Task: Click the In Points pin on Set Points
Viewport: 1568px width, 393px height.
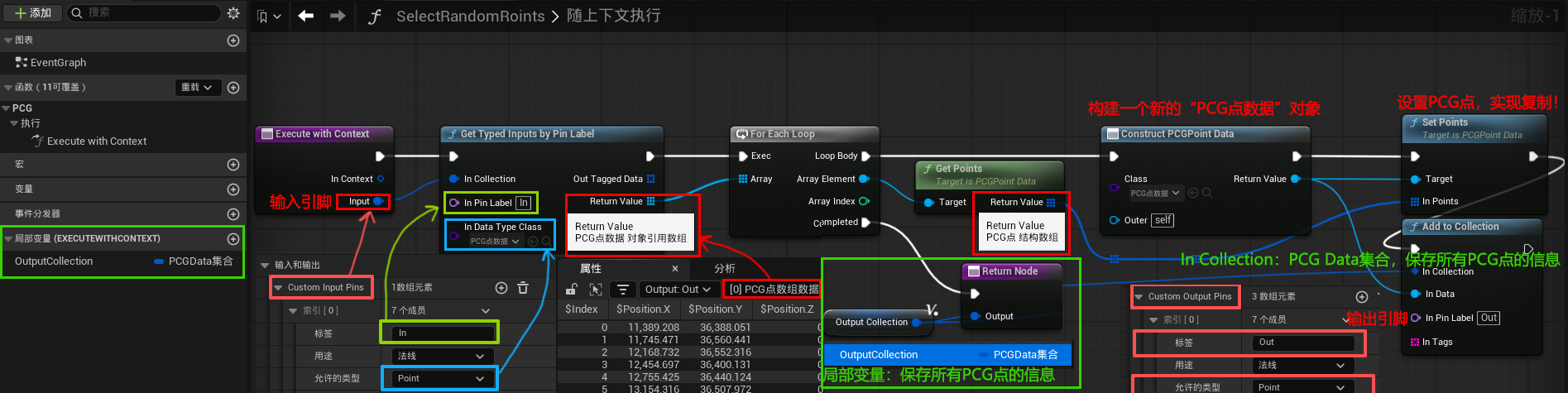Action: (1415, 202)
